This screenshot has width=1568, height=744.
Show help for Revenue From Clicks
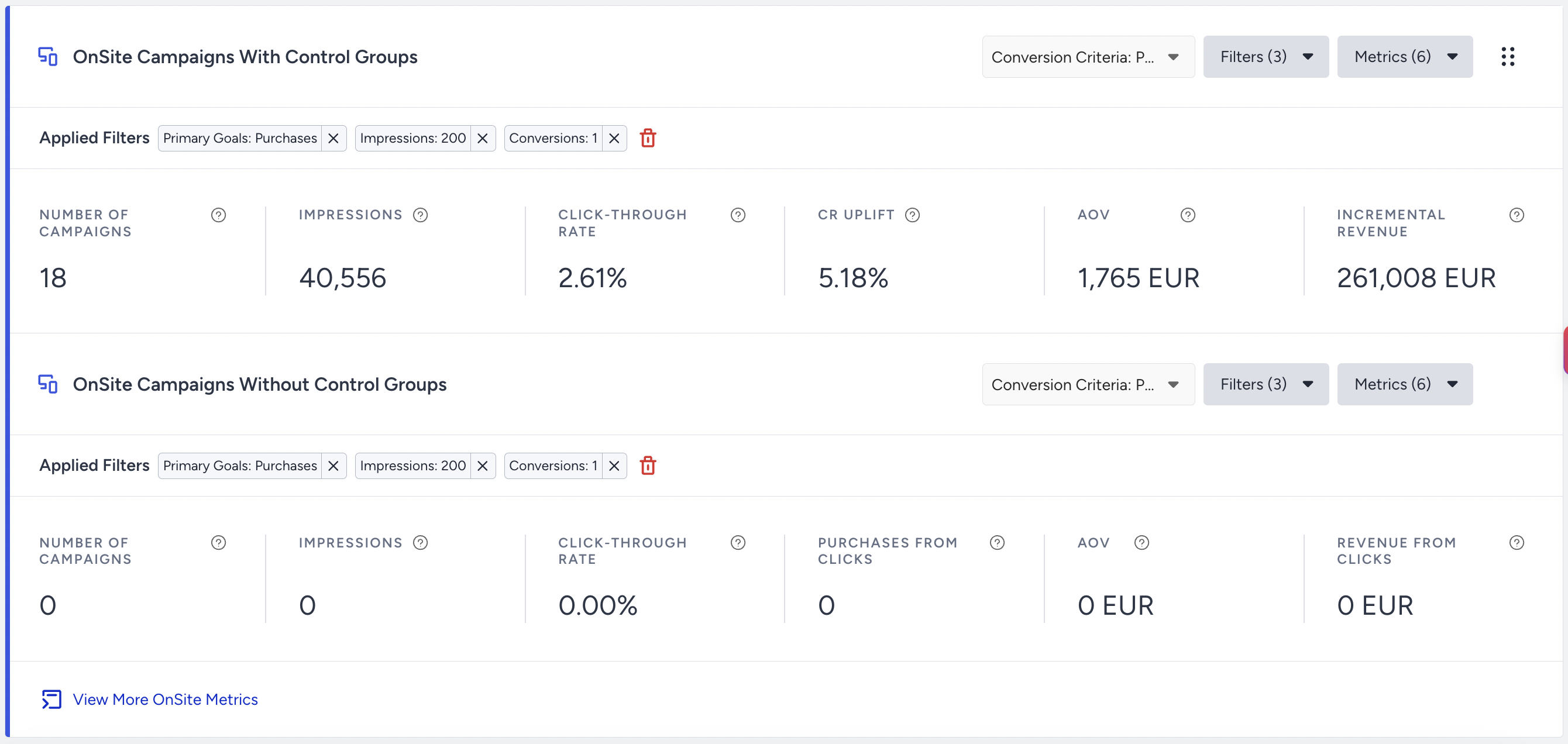1517,542
